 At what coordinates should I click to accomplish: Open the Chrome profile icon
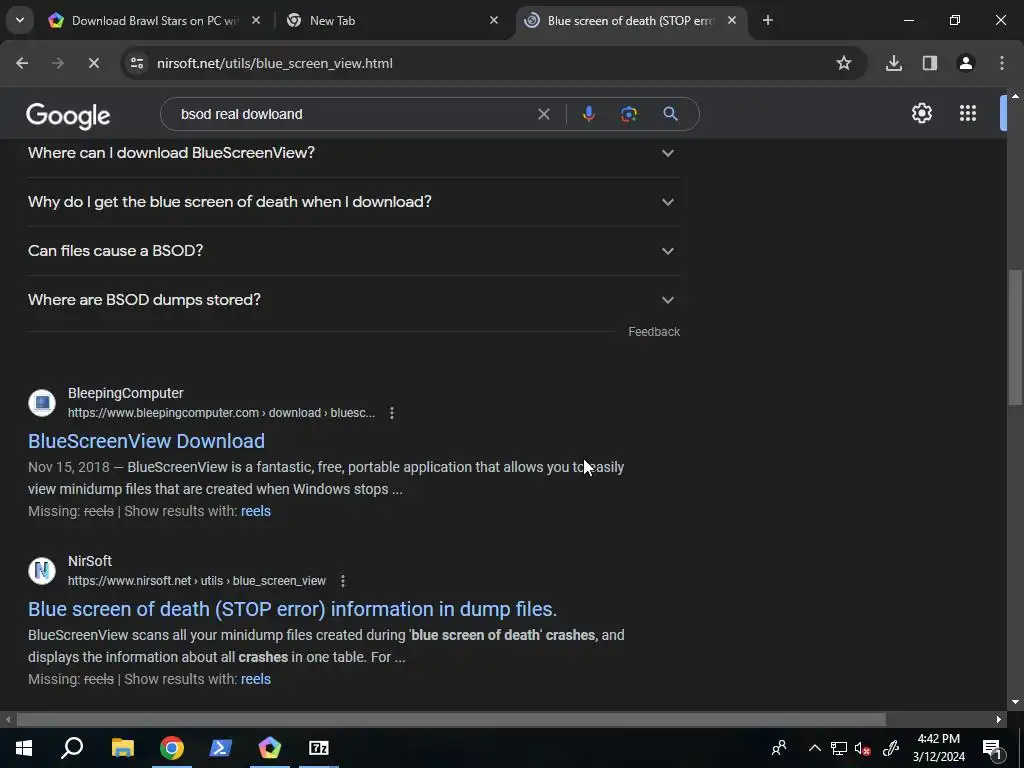pos(966,63)
